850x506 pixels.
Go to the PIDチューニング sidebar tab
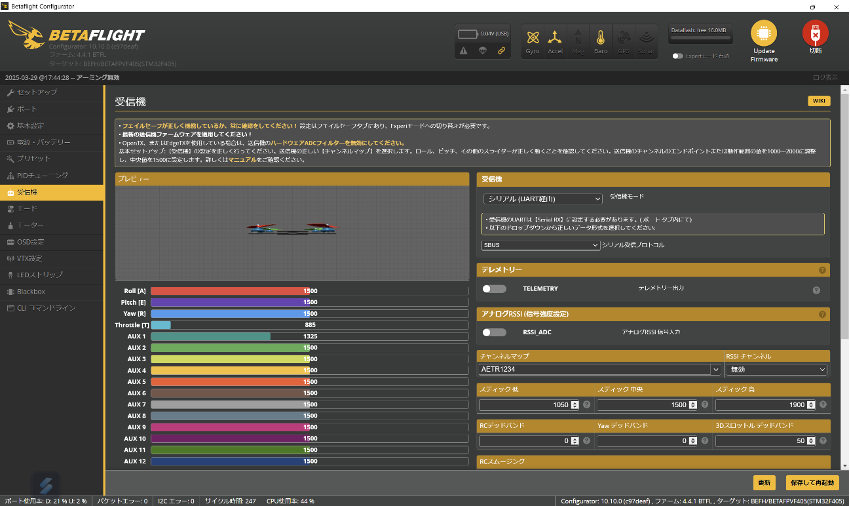point(40,175)
